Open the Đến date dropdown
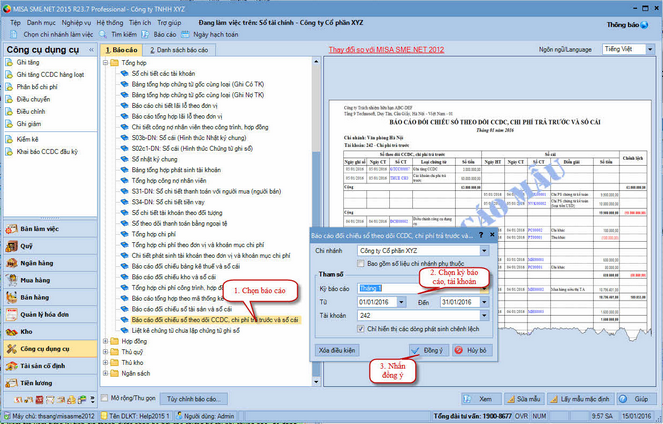 tap(484, 302)
